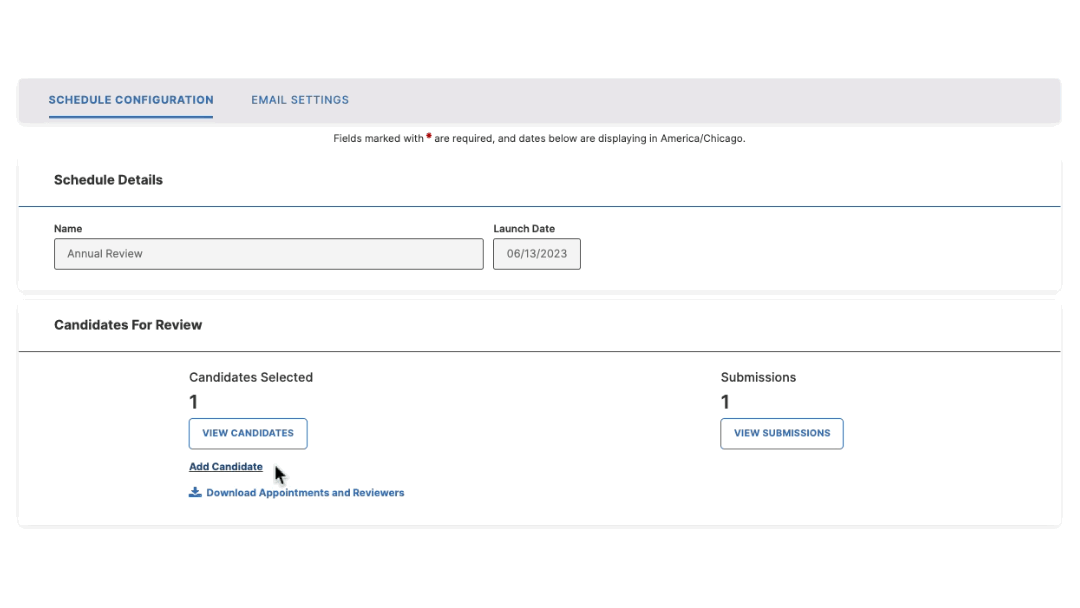The image size is (1080, 608).
Task: Click the Name label above Annual Review
Action: [x=68, y=229]
